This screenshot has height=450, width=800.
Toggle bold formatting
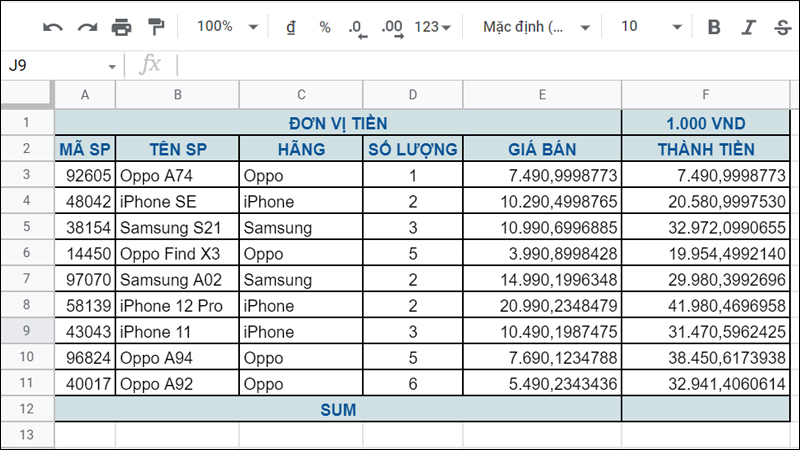coord(713,27)
